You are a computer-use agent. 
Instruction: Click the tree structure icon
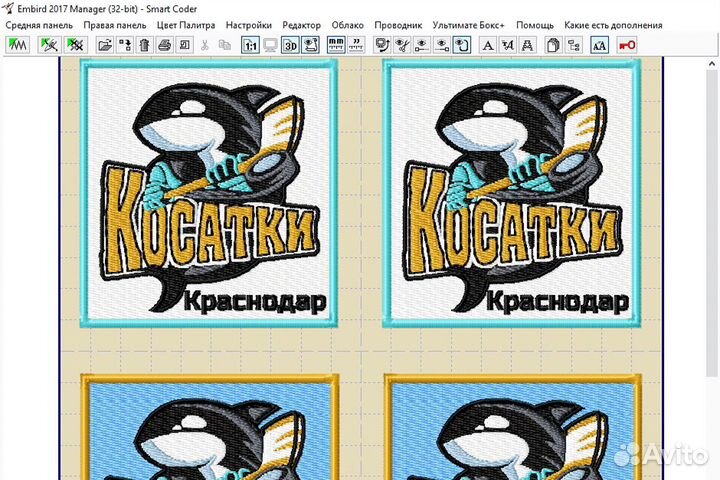coord(574,45)
